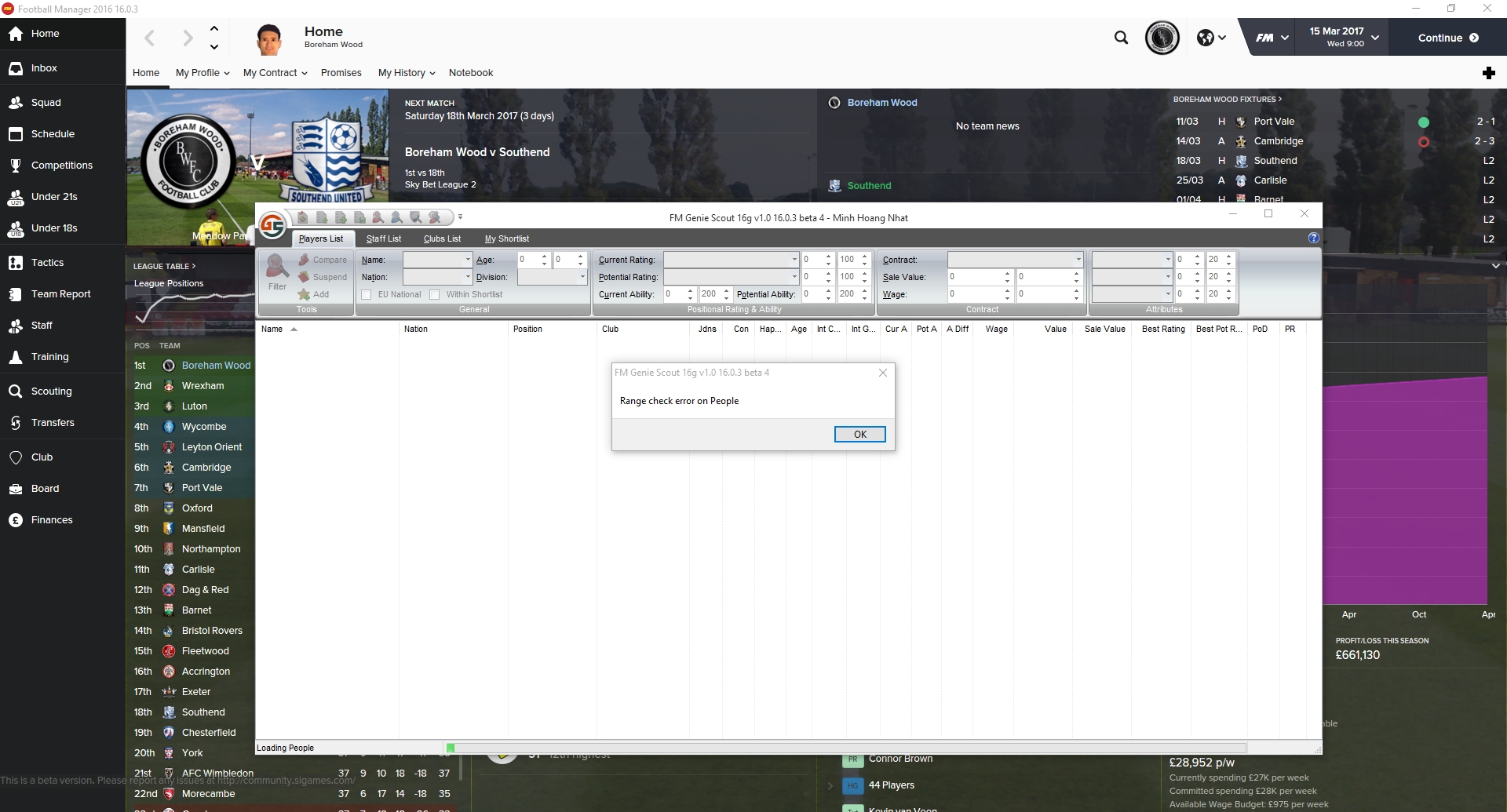This screenshot has height=812, width=1507.
Task: Select the Players List tab
Action: [321, 239]
